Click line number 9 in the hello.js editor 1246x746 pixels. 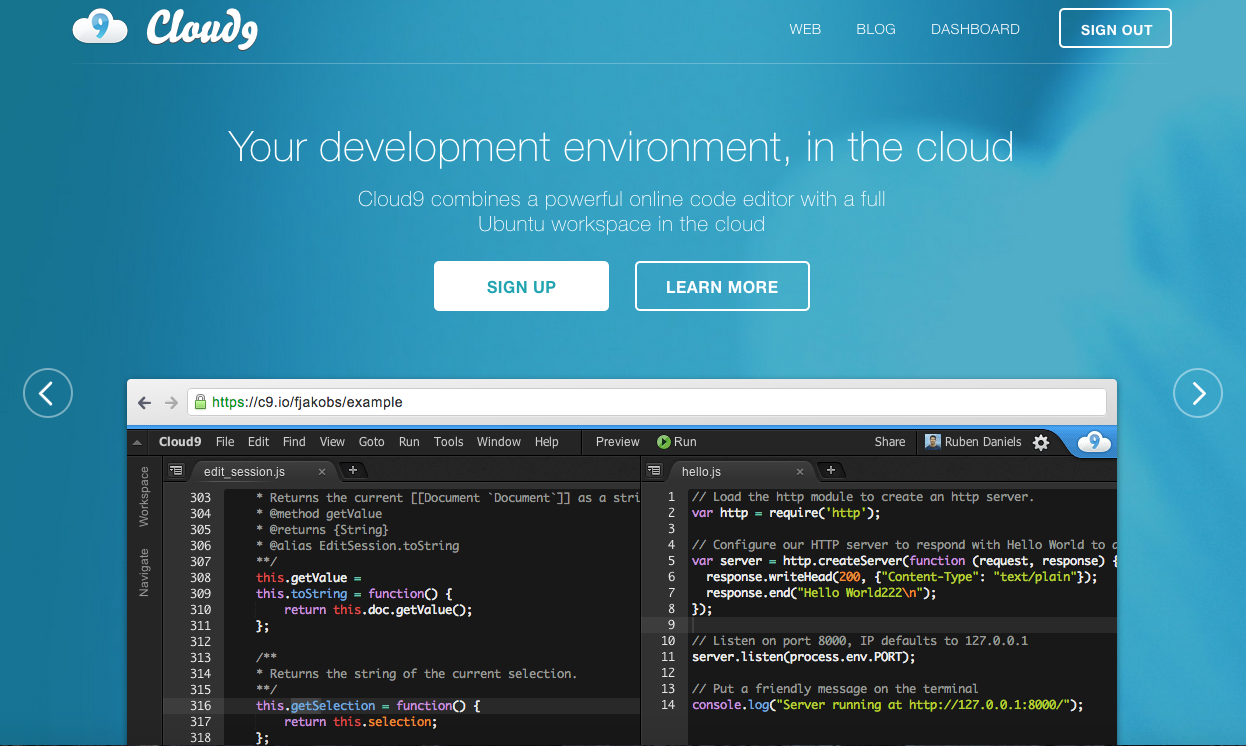(x=672, y=625)
